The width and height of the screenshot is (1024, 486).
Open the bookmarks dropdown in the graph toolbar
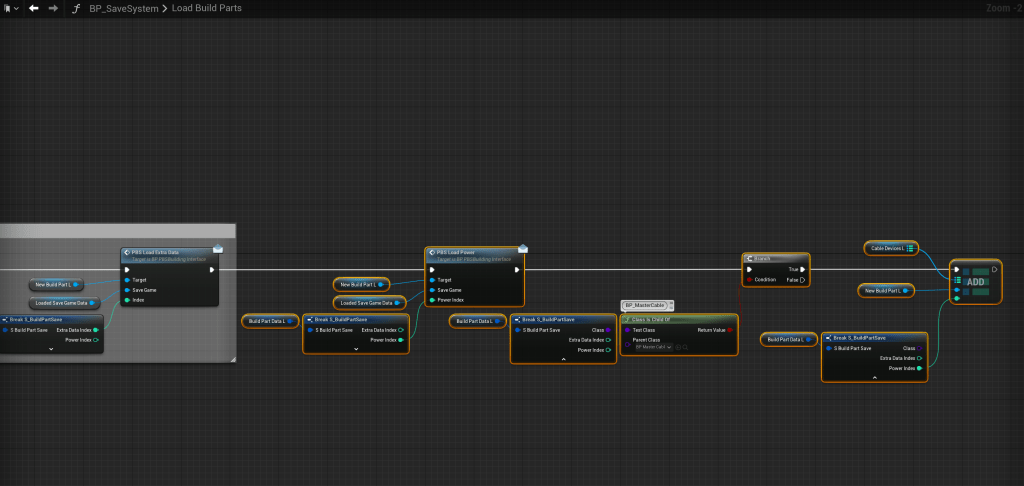tap(10, 8)
